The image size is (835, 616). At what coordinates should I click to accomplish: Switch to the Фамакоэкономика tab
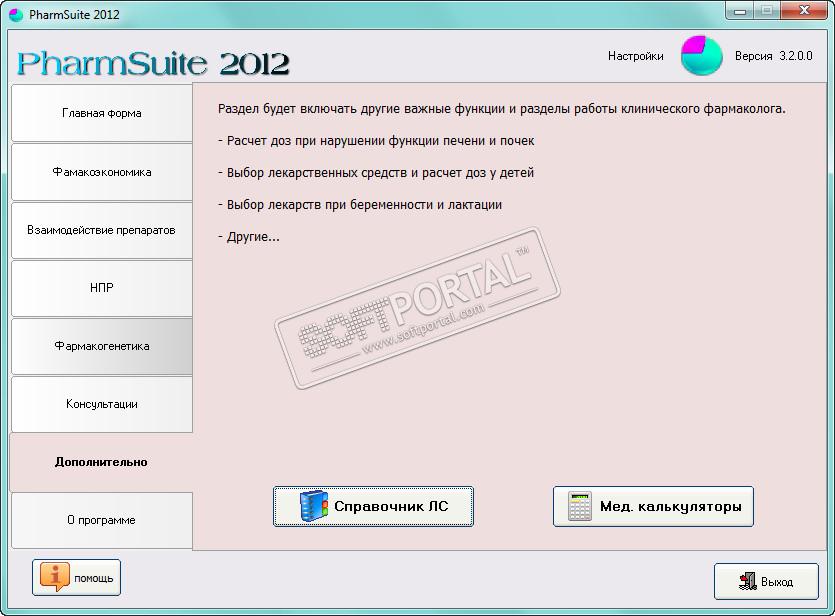(x=102, y=172)
